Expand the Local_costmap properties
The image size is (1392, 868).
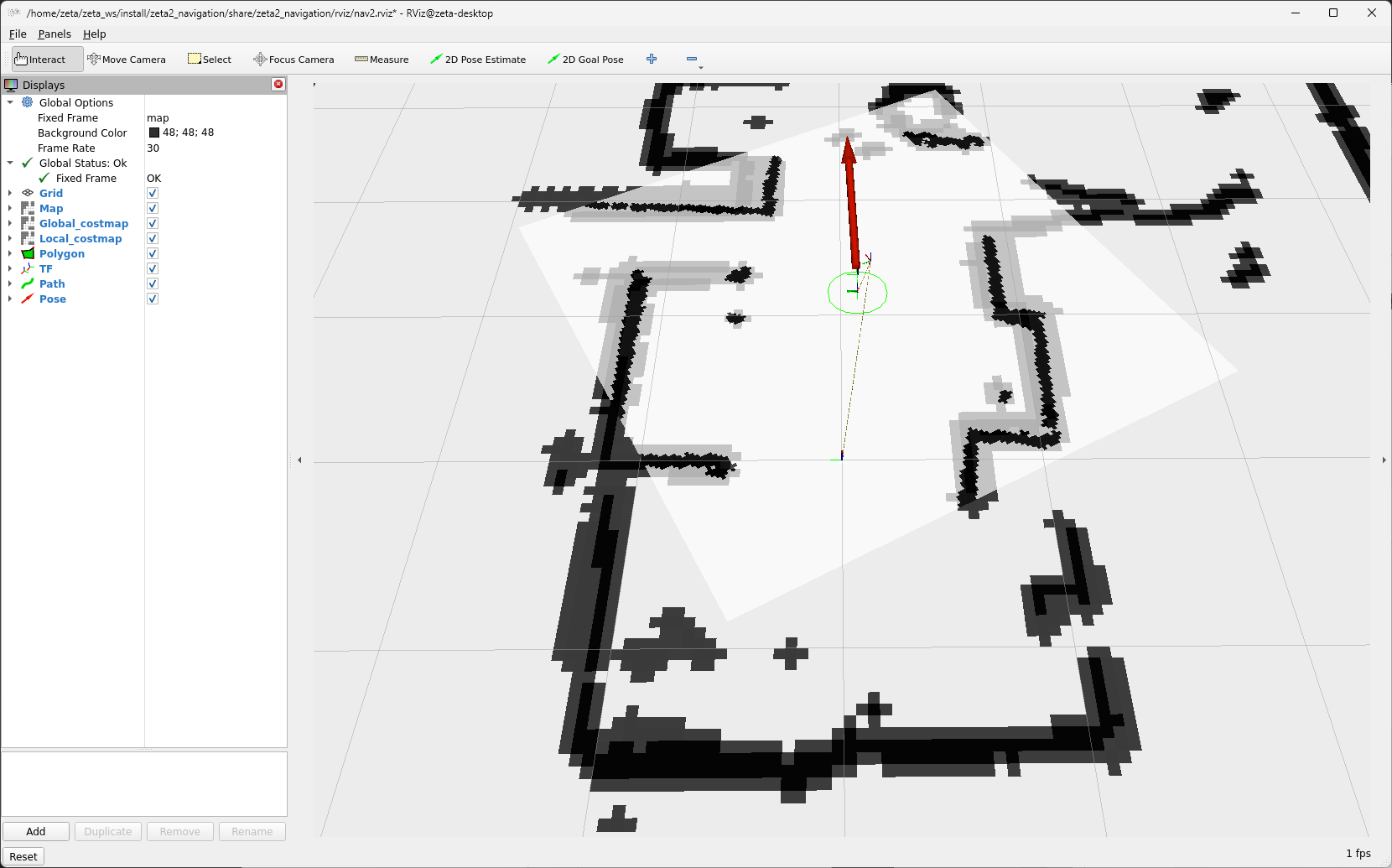[x=10, y=238]
